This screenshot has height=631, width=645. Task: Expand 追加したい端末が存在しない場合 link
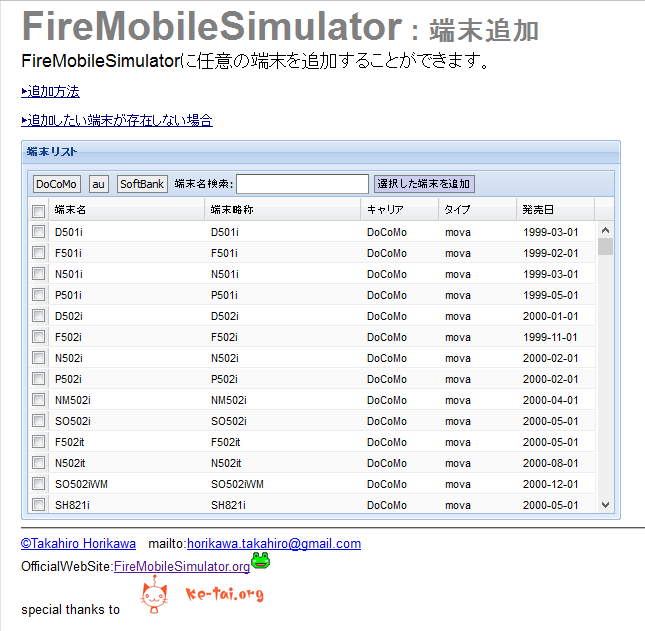pos(117,120)
